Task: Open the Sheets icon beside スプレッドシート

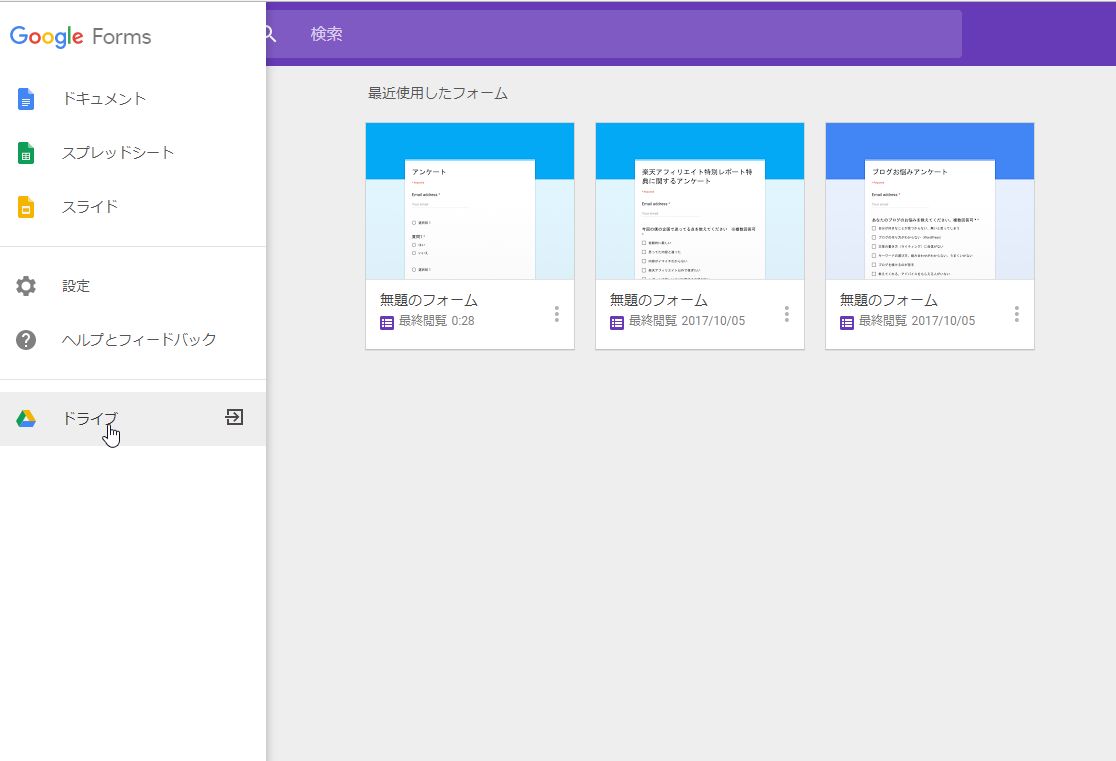Action: click(x=26, y=153)
